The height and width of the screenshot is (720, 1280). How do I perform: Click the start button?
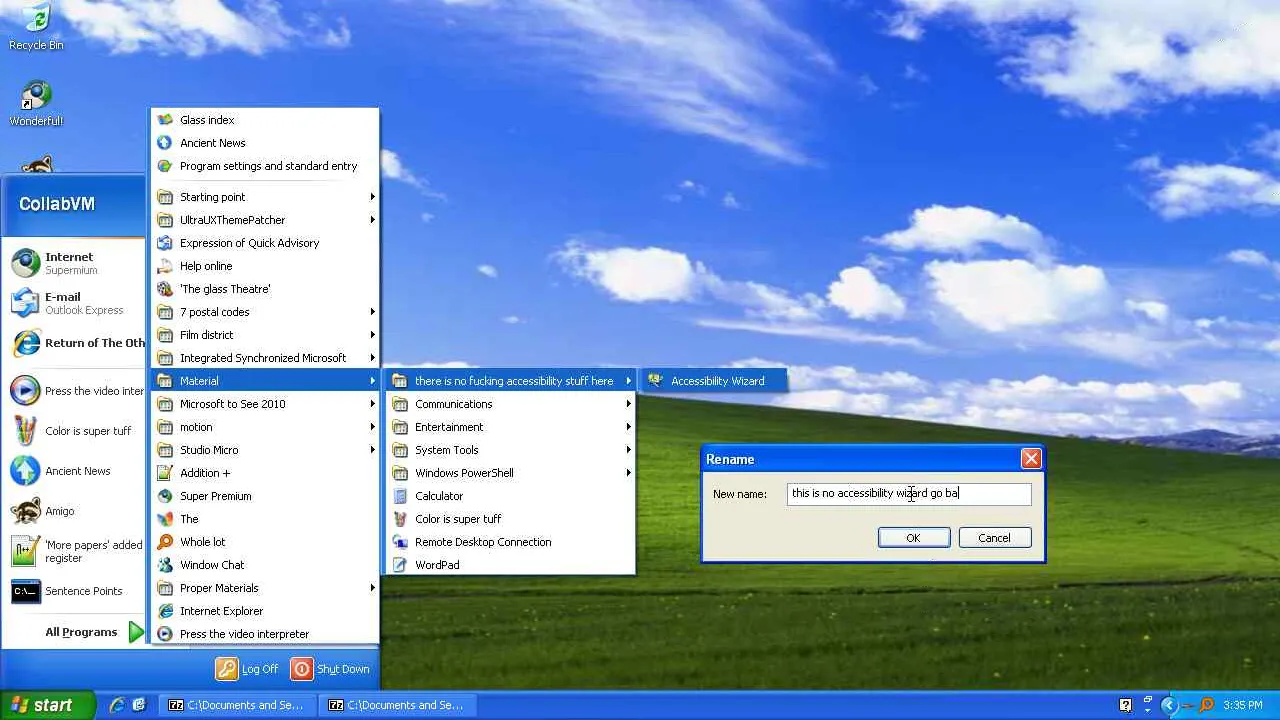point(47,705)
